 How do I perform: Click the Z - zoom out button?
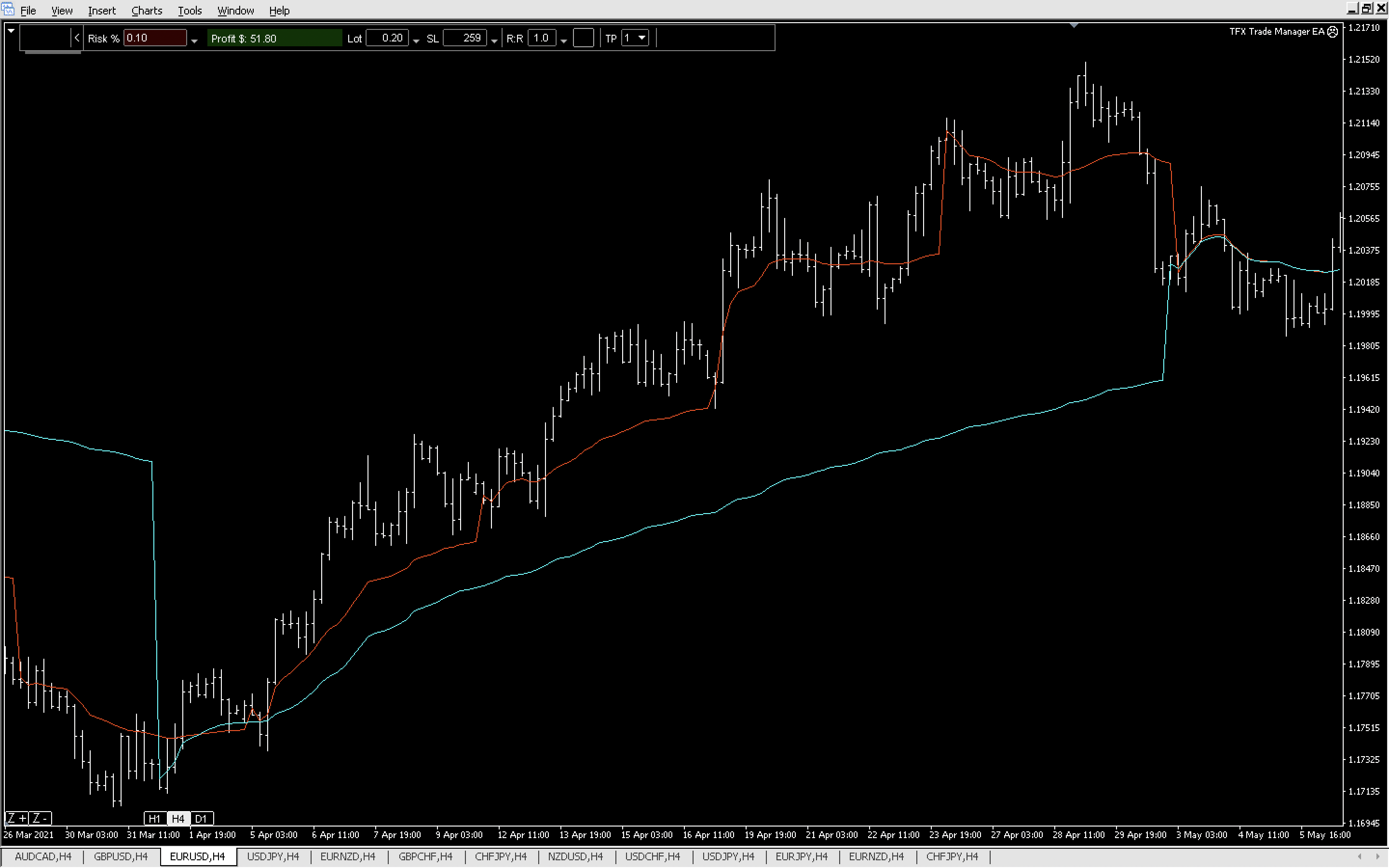[x=40, y=817]
